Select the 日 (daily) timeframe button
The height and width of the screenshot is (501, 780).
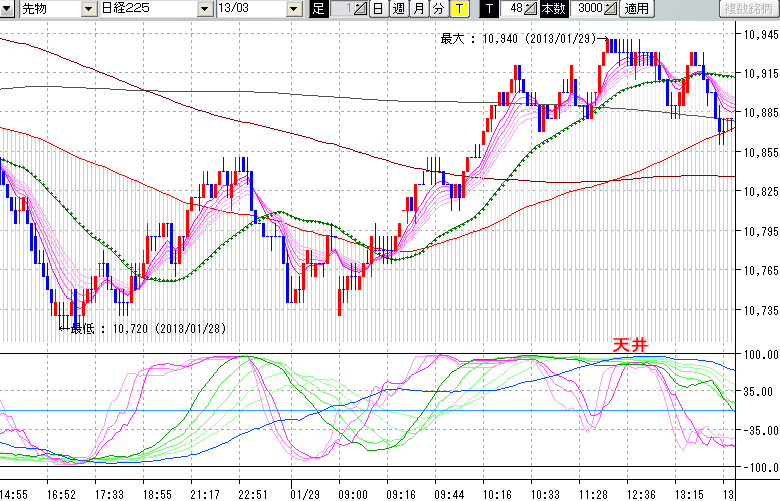[377, 9]
